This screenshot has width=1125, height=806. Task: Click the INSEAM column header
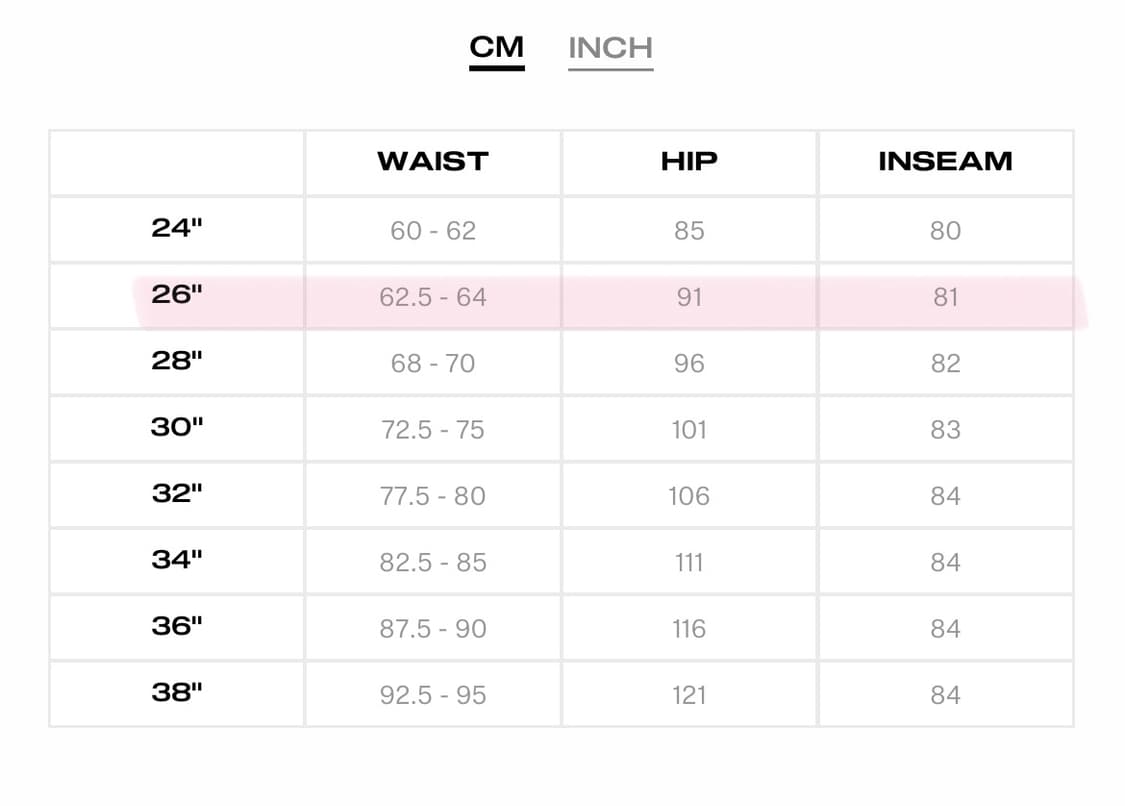coord(945,161)
